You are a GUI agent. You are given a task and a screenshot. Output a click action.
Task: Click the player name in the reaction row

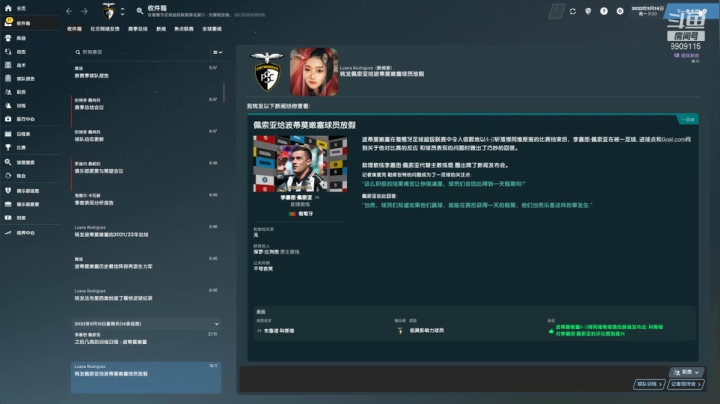(x=279, y=331)
